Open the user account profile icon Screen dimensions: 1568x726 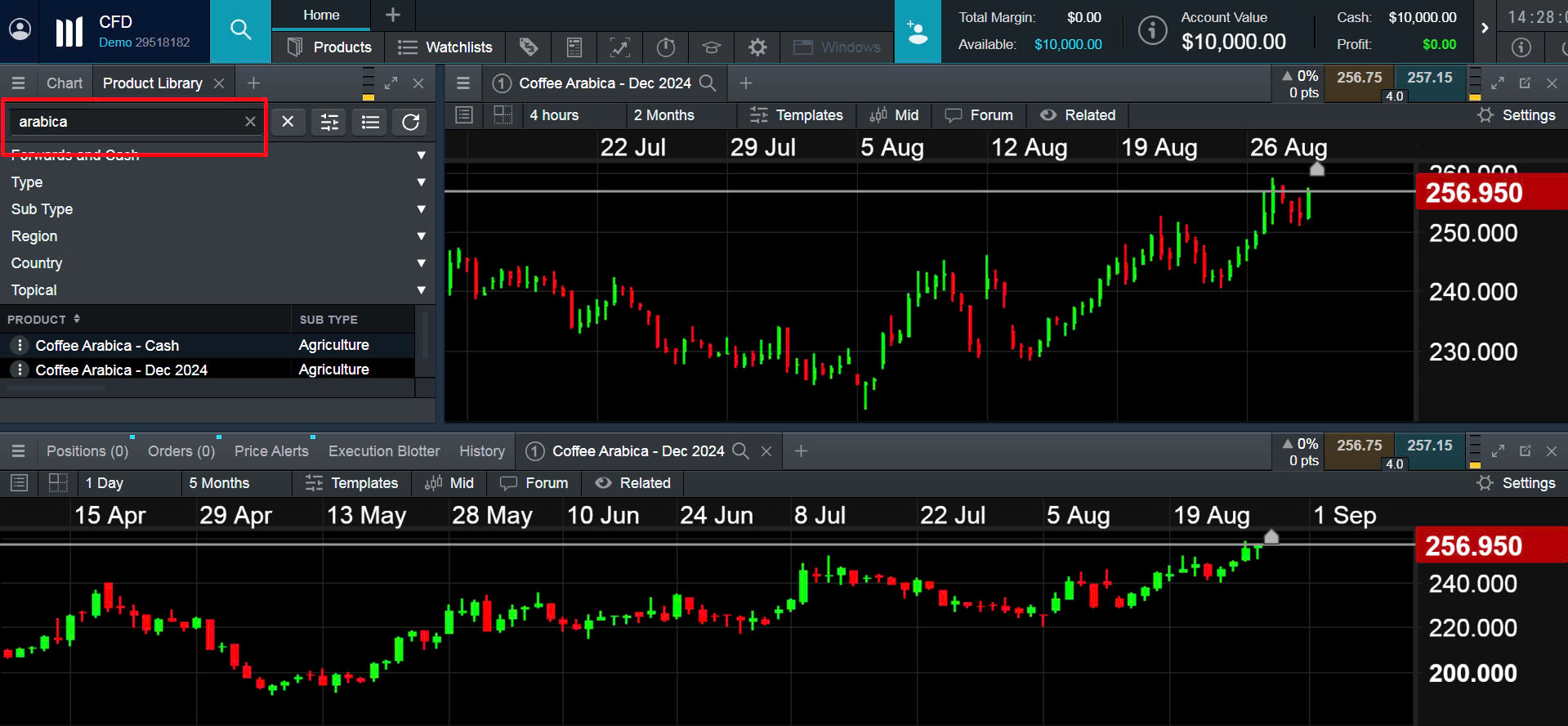tap(20, 30)
